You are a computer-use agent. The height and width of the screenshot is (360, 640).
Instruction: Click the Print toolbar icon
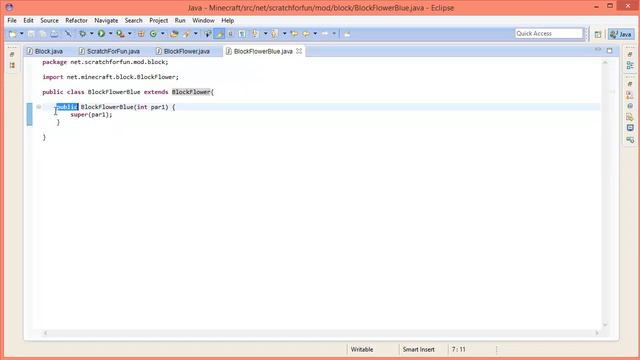[x=54, y=34]
